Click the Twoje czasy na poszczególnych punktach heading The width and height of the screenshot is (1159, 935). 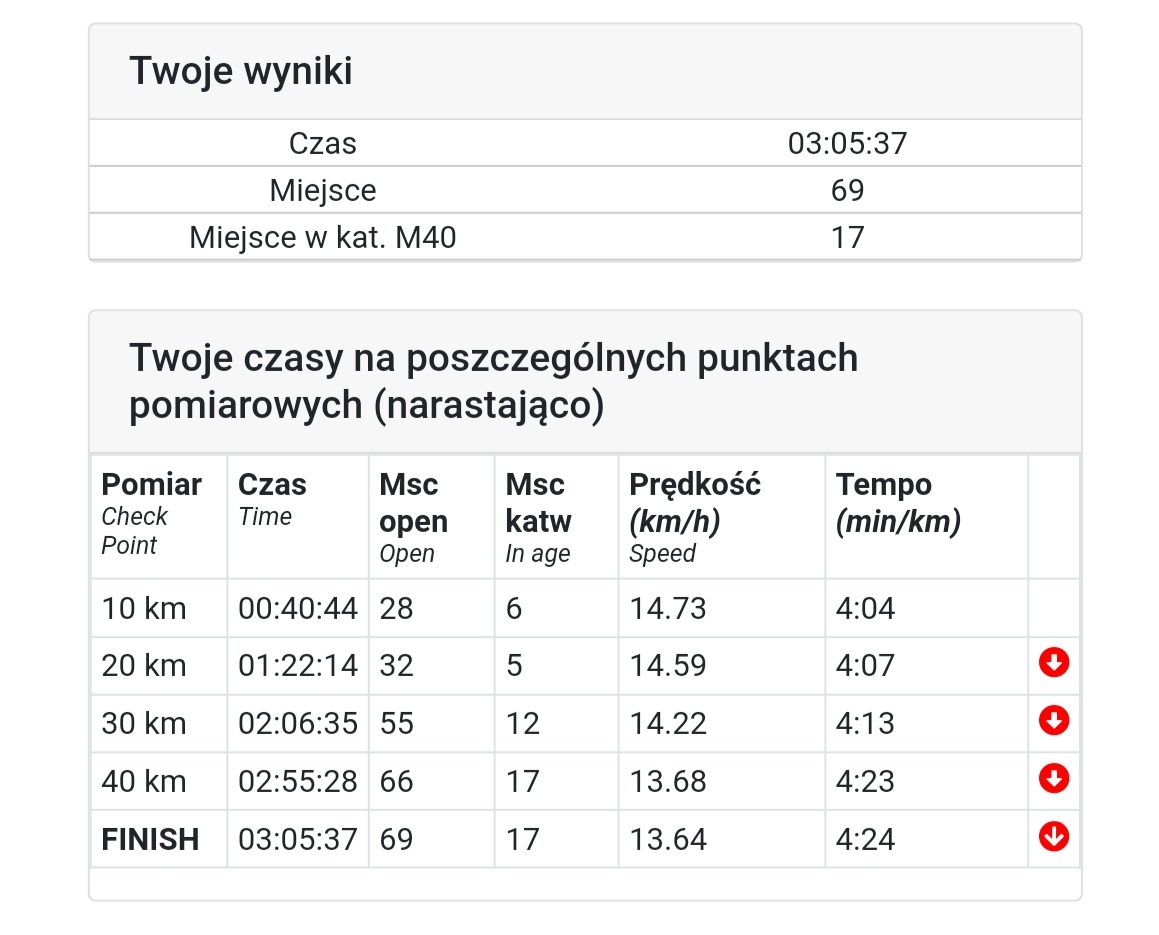(494, 381)
